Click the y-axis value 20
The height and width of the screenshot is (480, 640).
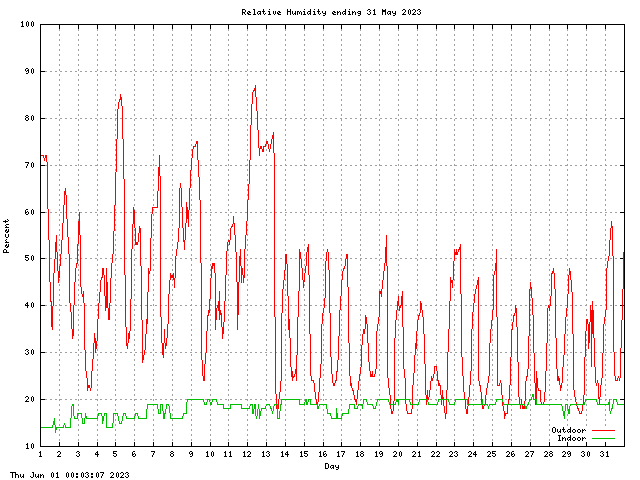[30, 399]
